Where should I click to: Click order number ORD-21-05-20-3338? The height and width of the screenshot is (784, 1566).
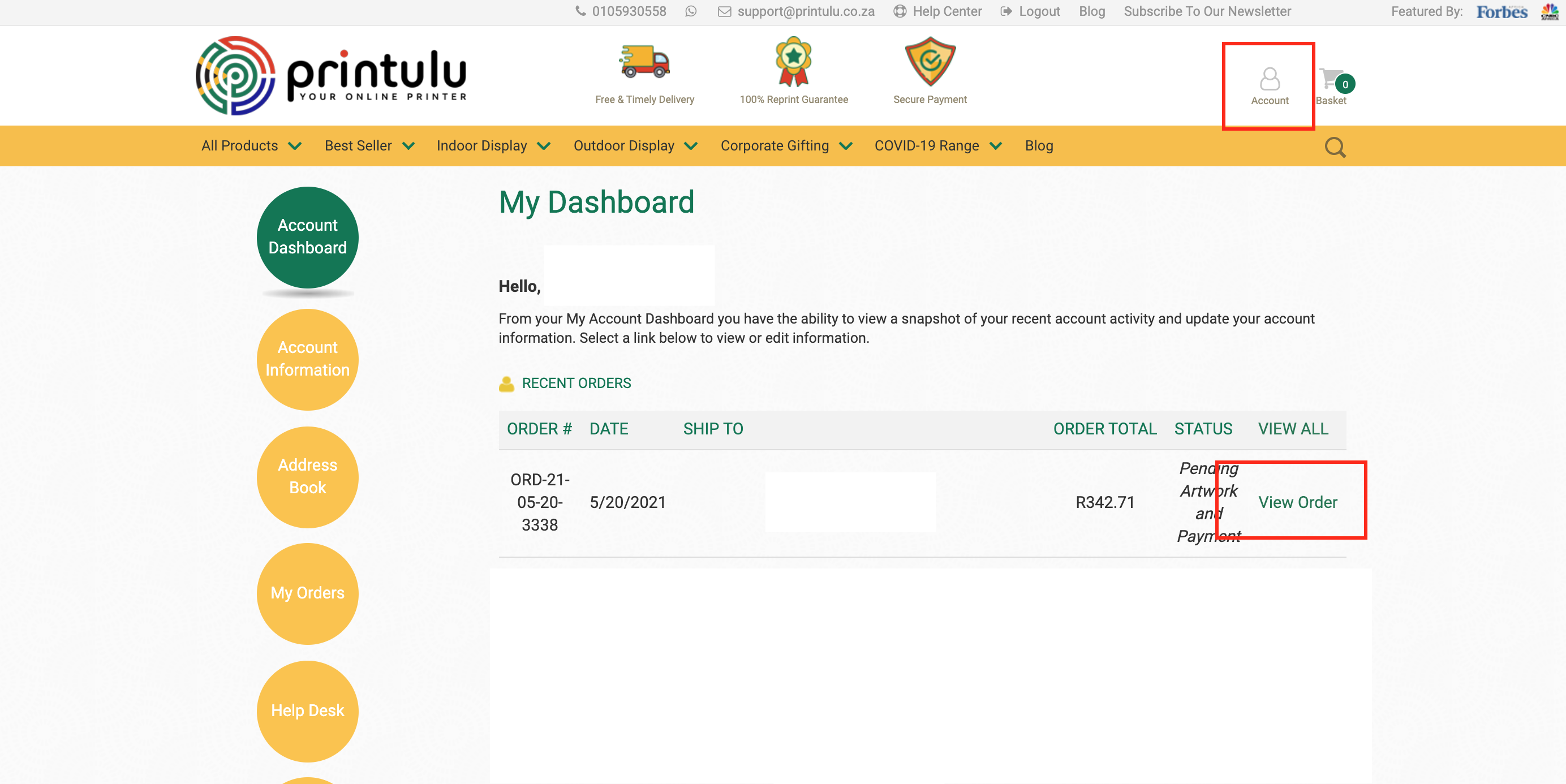pyautogui.click(x=540, y=502)
